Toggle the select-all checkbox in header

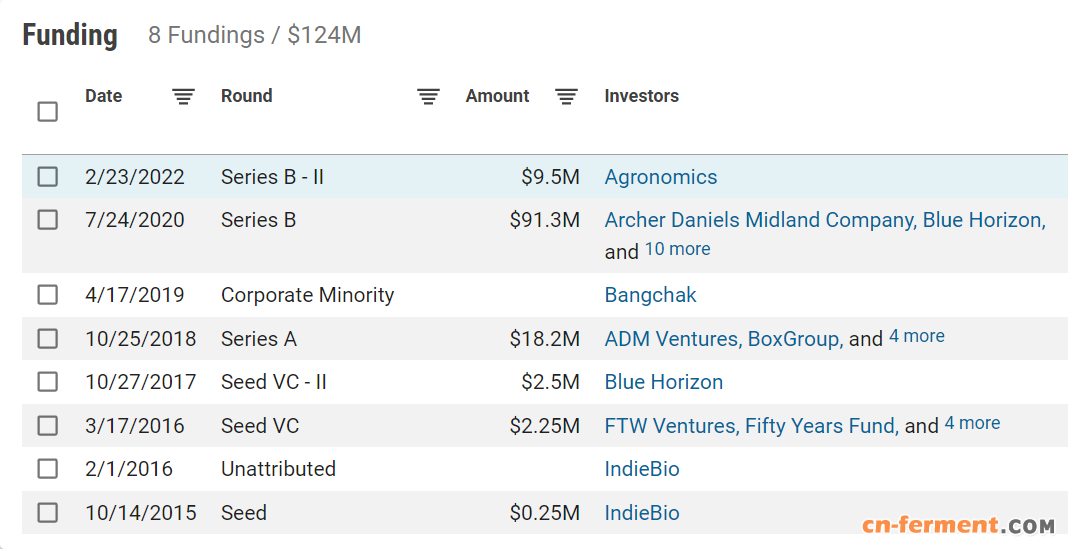[x=48, y=112]
